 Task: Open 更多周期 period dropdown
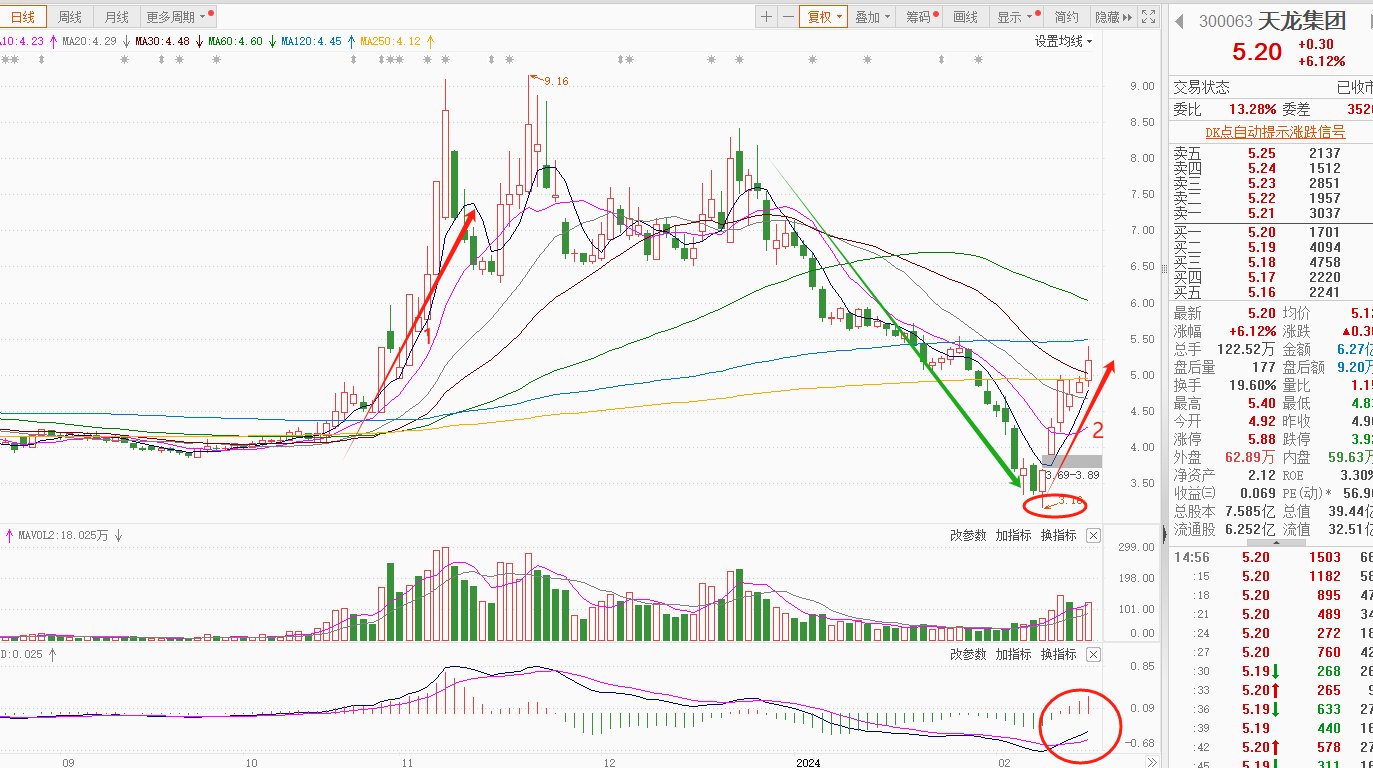(178, 17)
